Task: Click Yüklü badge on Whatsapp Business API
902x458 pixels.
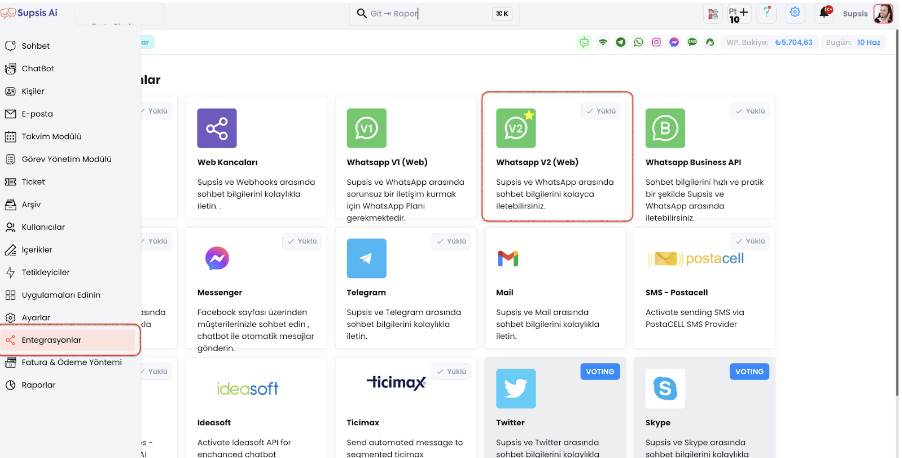Action: [x=750, y=111]
